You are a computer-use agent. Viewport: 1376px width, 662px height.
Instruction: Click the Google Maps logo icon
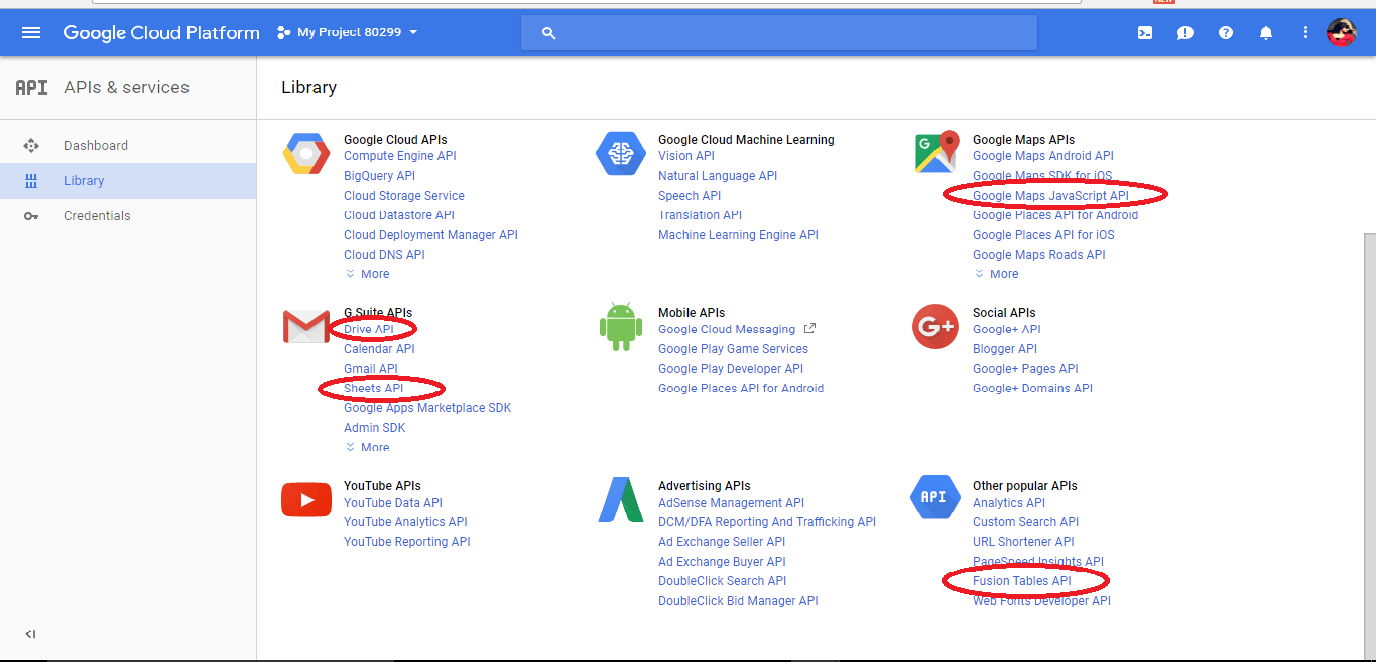click(936, 153)
